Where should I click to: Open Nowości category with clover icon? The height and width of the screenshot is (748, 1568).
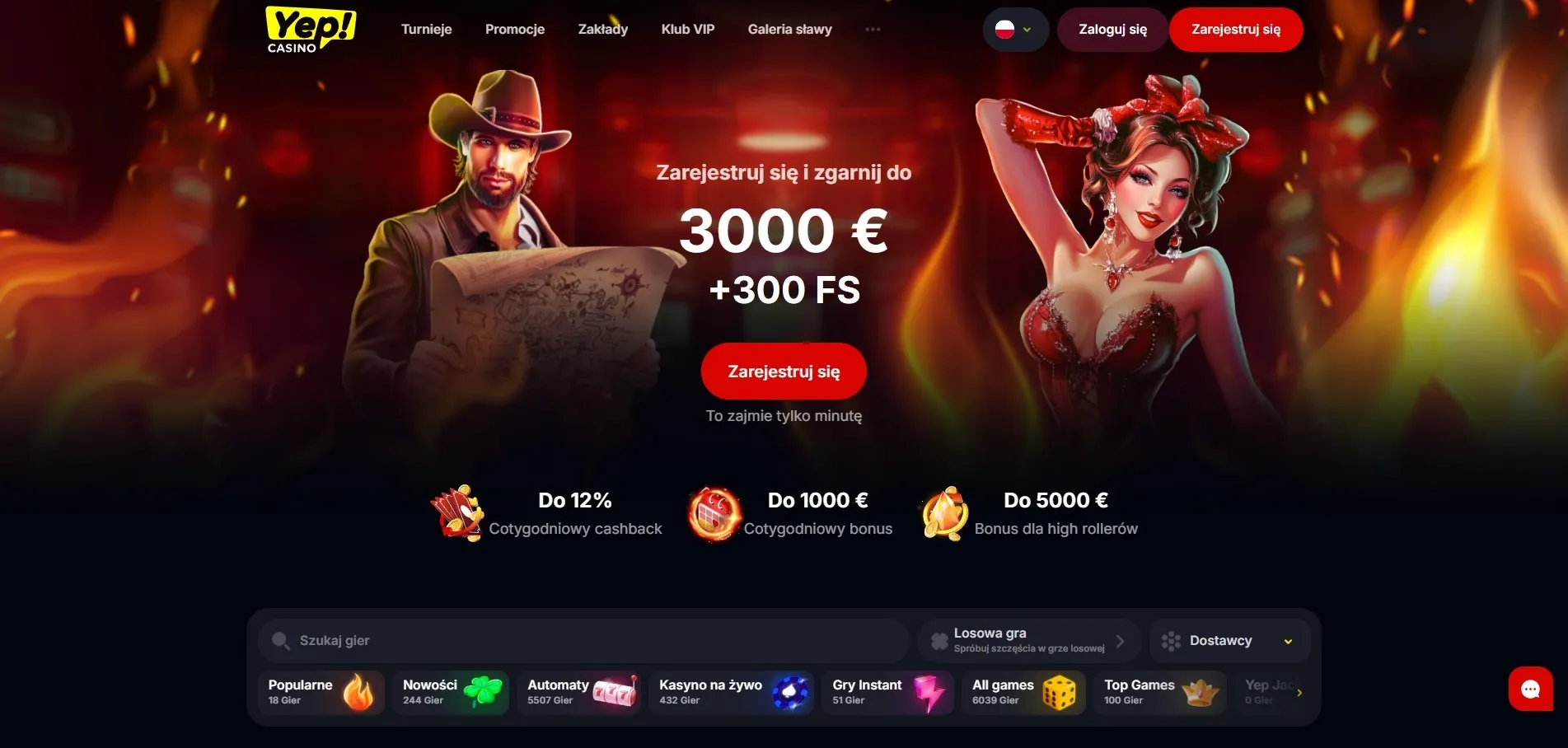[452, 692]
